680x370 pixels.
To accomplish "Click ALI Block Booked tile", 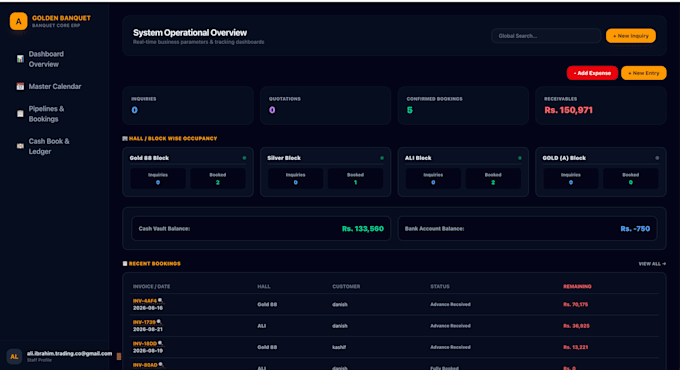I will 493,178.
